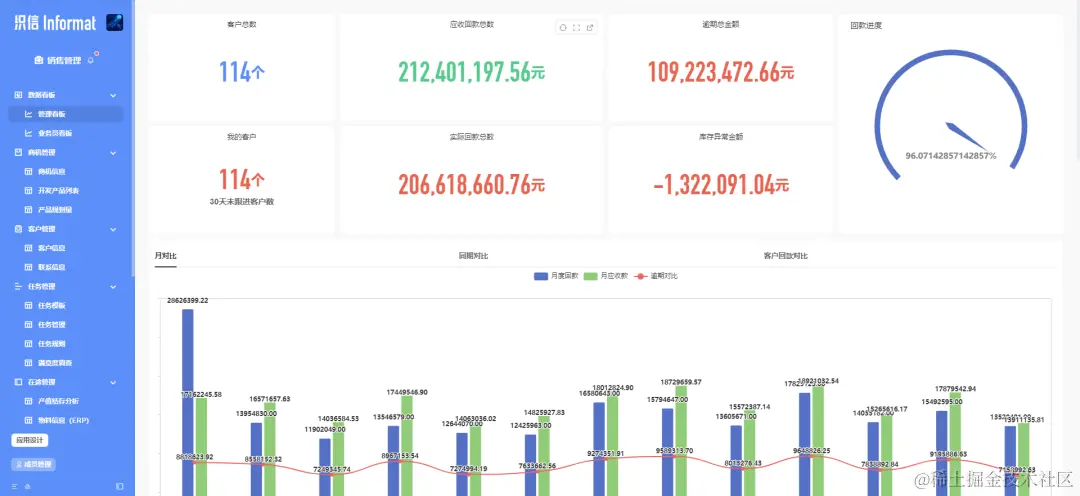The height and width of the screenshot is (496, 1080).
Task: Click the 在途管理 group icon
Action: click(19, 382)
